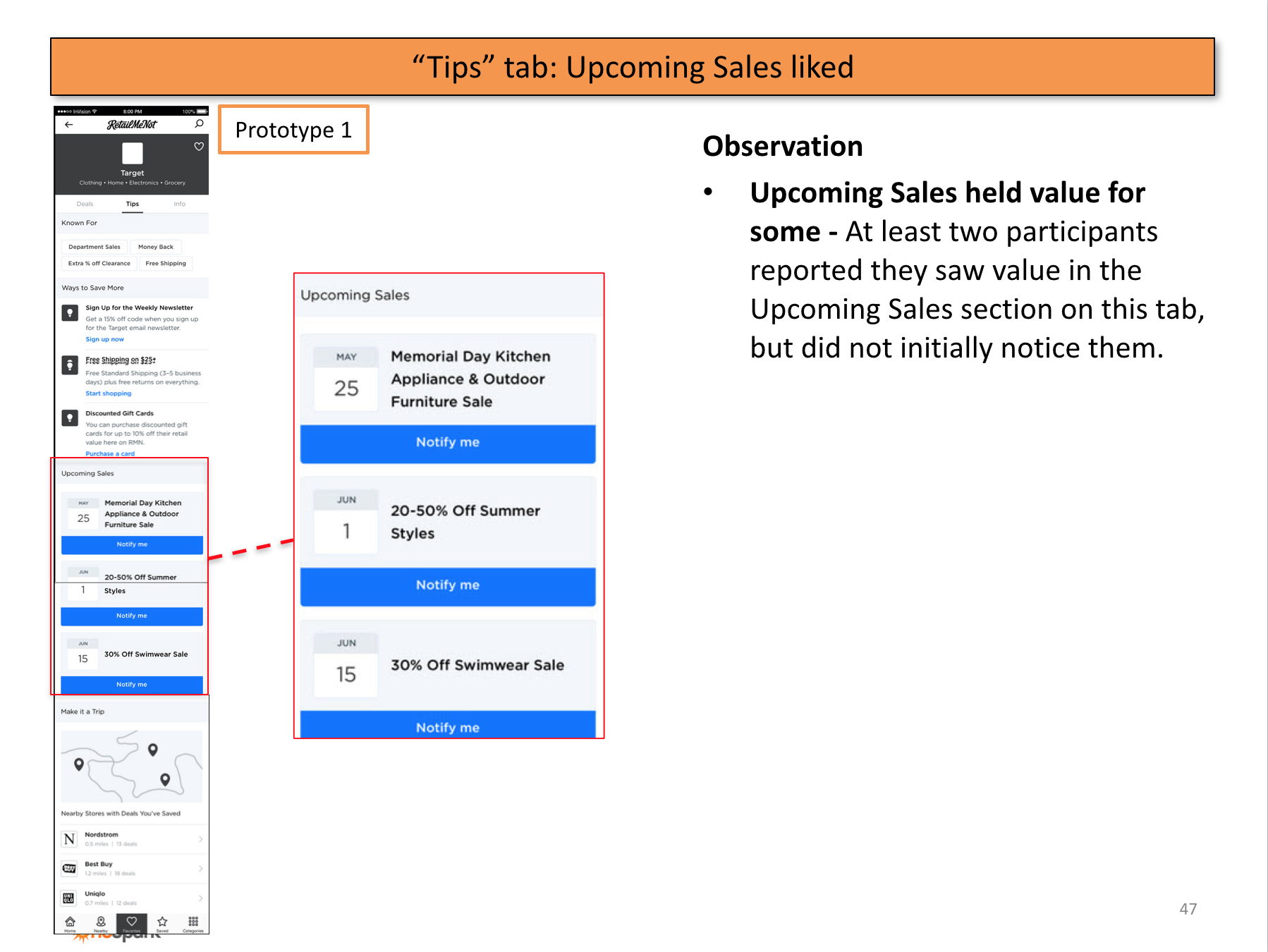Screen dimensions: 1268x952
Task: Click the slide title "Tips tab: Upcoming Sales liked"
Action: (x=633, y=67)
